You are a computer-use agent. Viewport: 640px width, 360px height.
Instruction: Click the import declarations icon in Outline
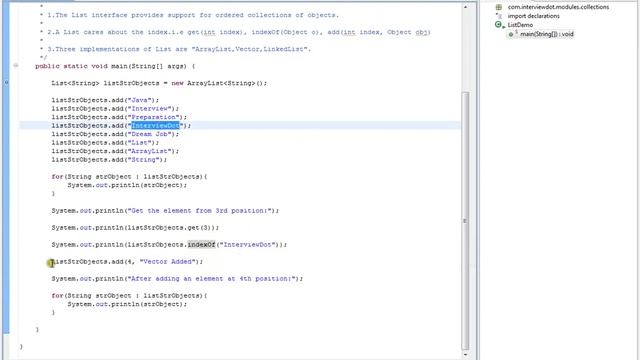[x=498, y=16]
